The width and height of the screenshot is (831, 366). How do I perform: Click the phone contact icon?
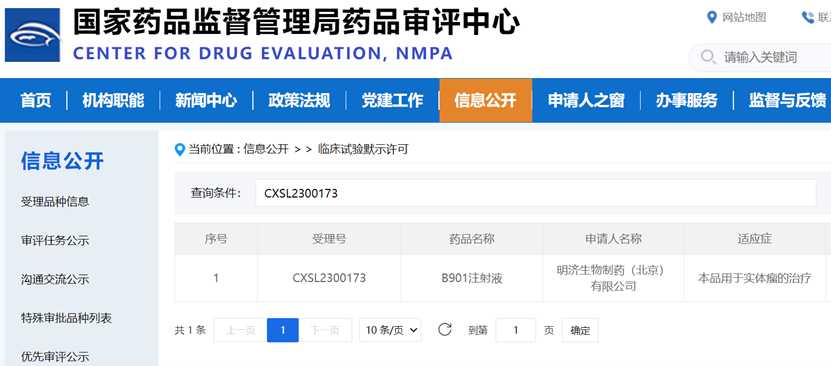point(807,17)
